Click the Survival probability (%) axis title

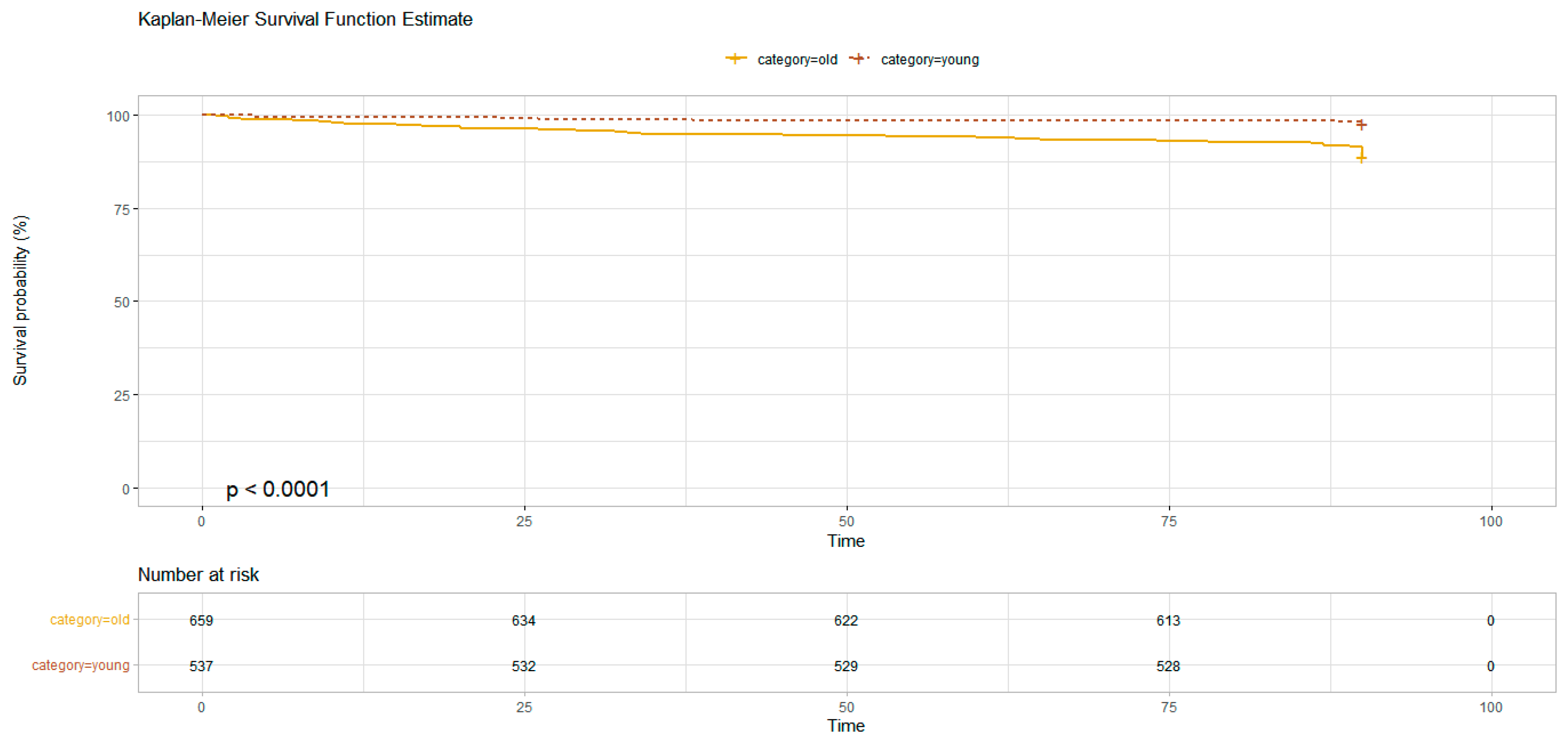tap(20, 300)
